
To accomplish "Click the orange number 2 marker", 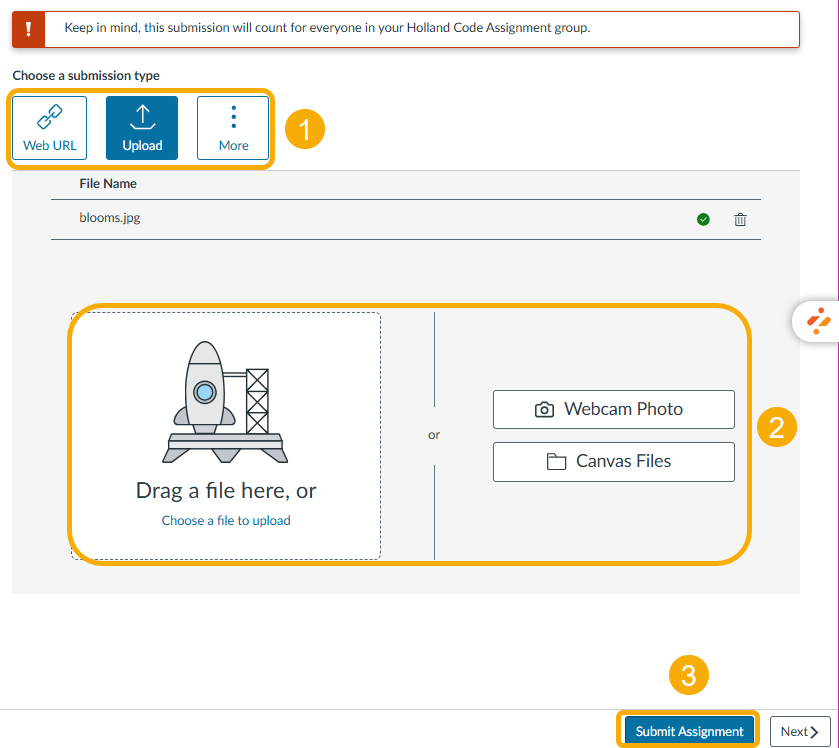I will click(x=777, y=427).
